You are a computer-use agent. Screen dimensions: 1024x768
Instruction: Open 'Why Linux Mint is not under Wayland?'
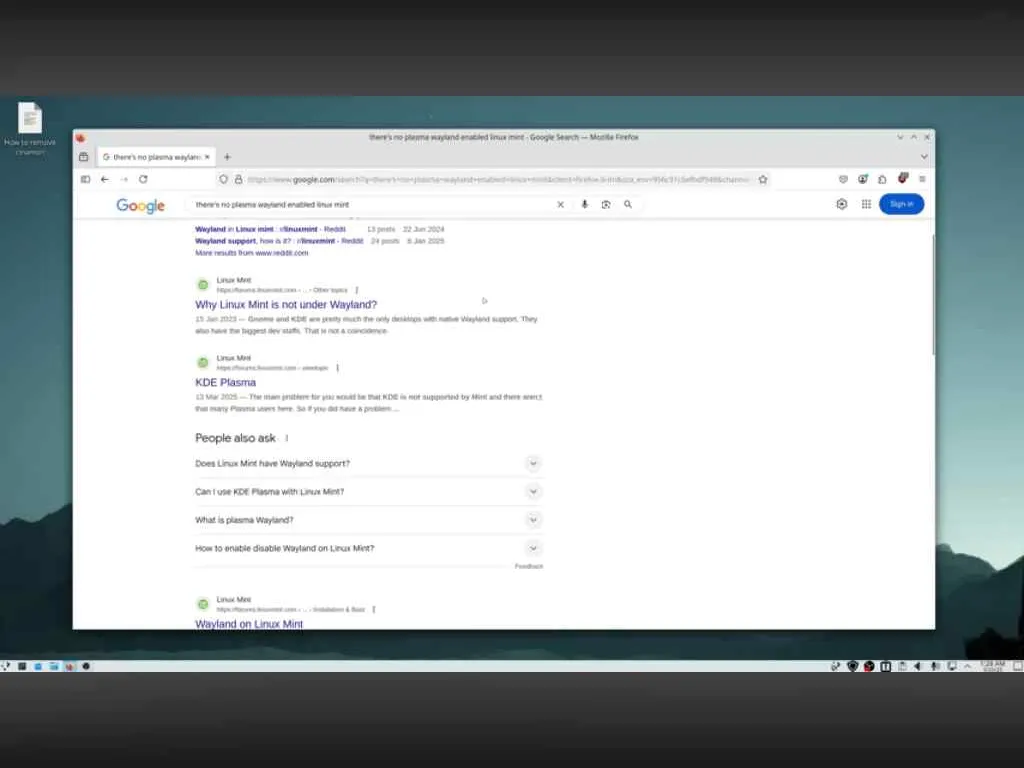286,304
